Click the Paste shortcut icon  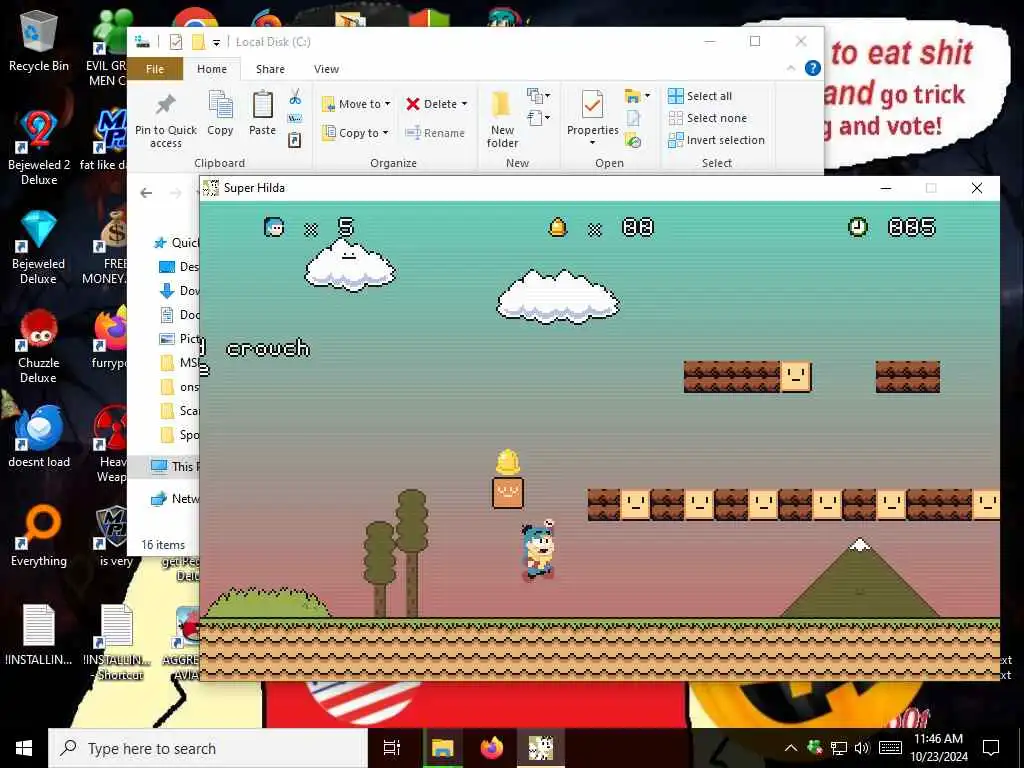click(295, 140)
